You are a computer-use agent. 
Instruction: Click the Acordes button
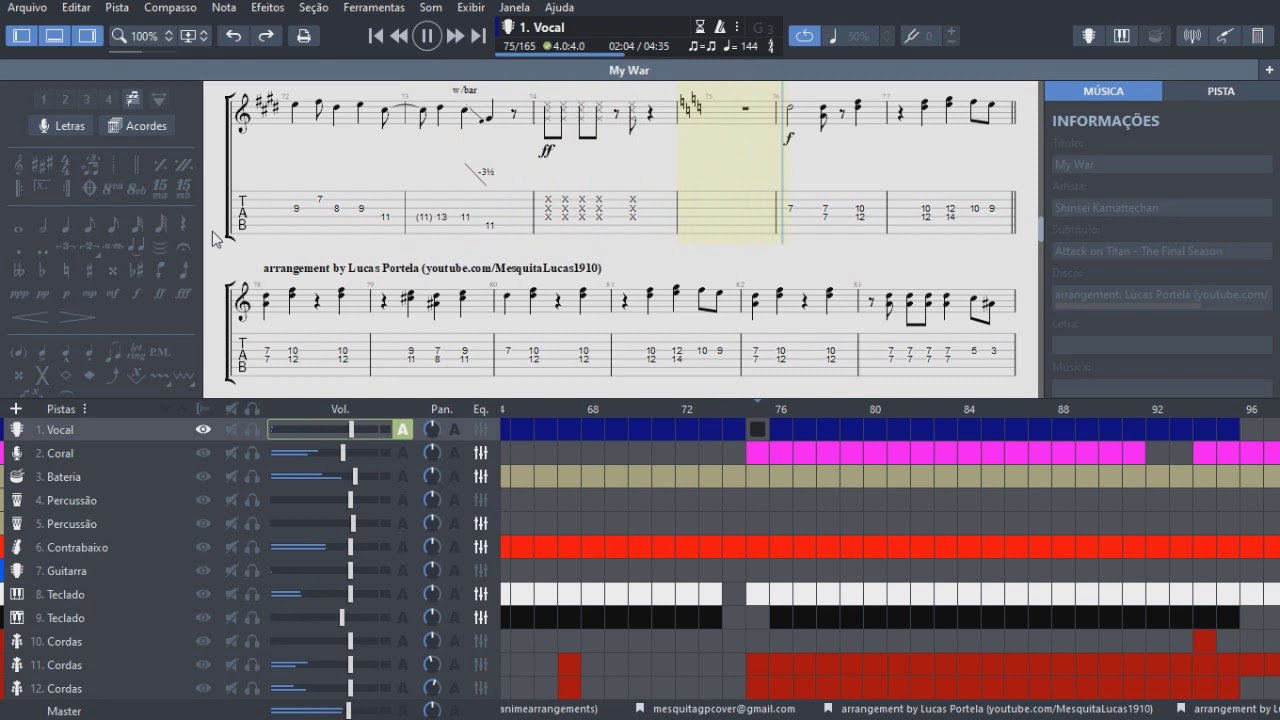pyautogui.click(x=137, y=126)
